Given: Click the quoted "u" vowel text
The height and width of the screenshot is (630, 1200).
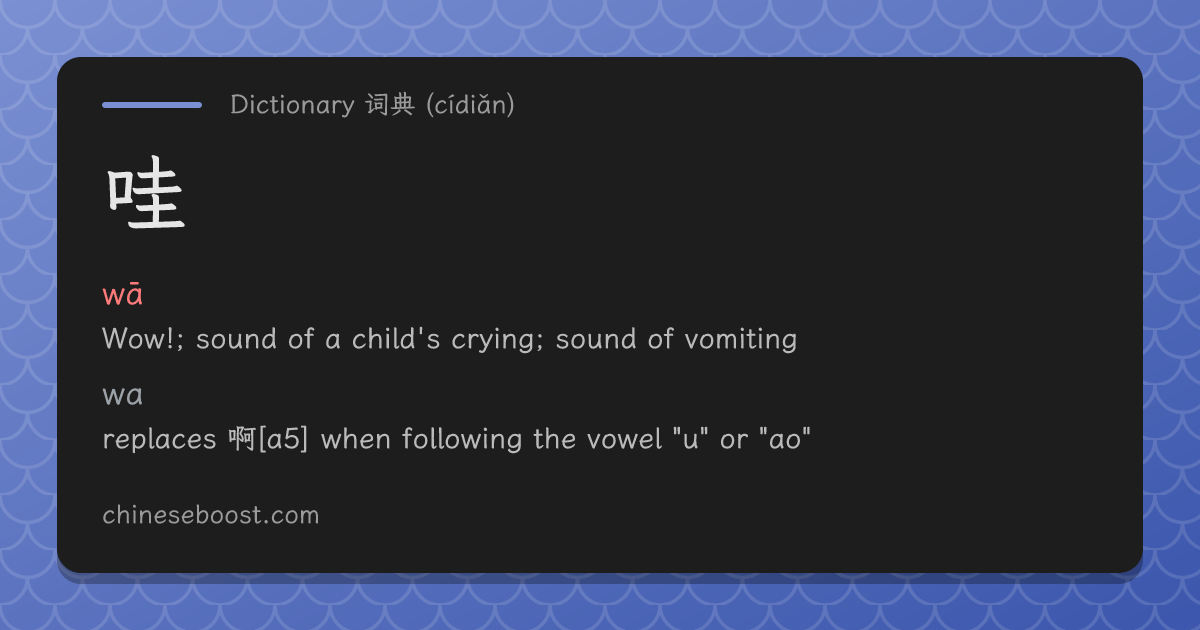Looking at the screenshot, I should [x=690, y=440].
